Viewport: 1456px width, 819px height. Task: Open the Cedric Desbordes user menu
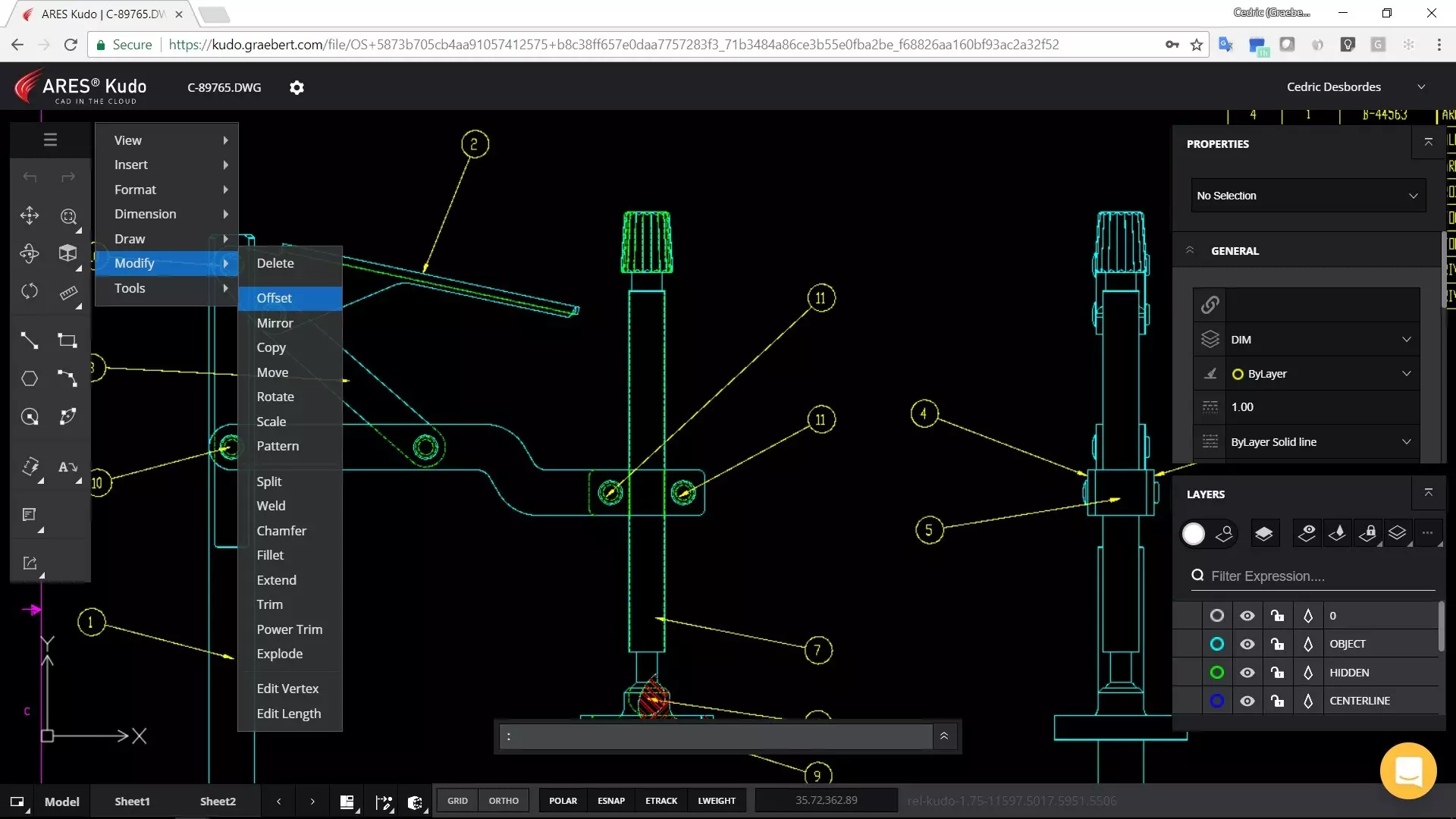click(1356, 87)
